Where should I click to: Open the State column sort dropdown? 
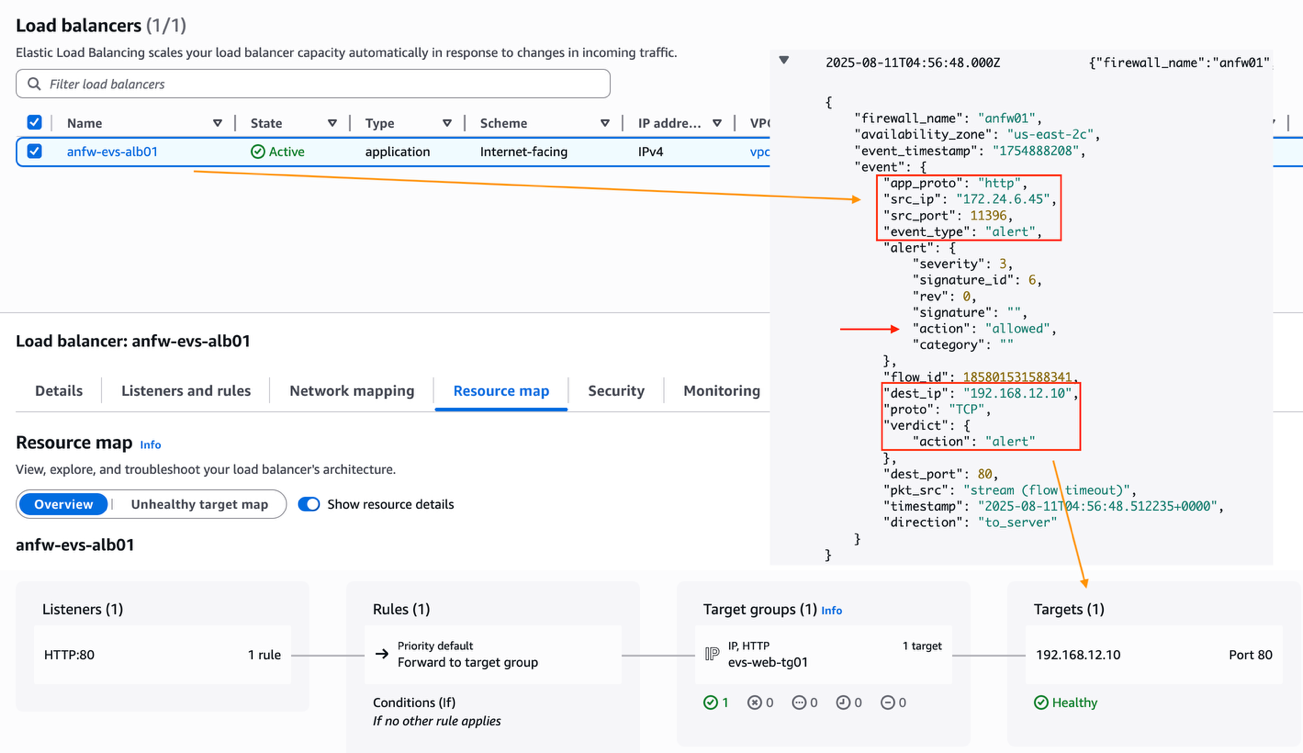(x=332, y=123)
